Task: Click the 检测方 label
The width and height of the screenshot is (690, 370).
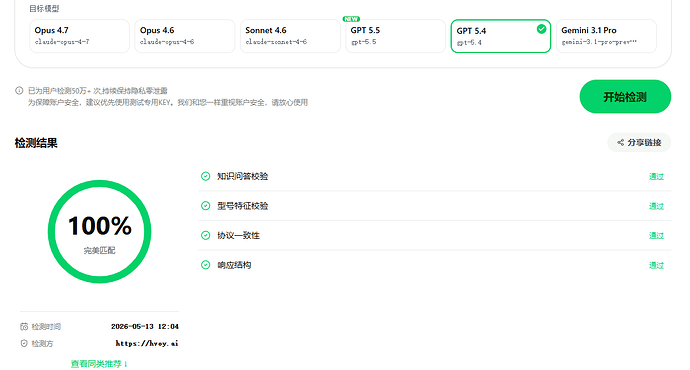Action: pyautogui.click(x=42, y=343)
